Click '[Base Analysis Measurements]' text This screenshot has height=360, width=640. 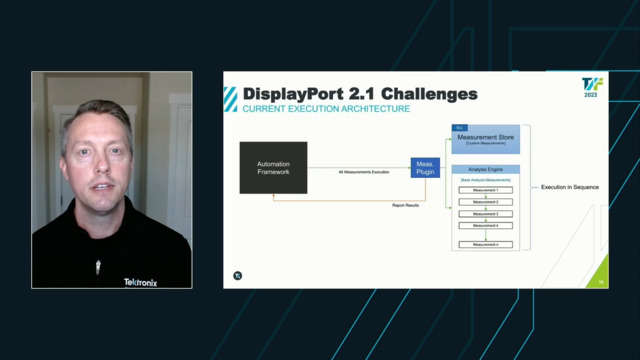pyautogui.click(x=486, y=180)
